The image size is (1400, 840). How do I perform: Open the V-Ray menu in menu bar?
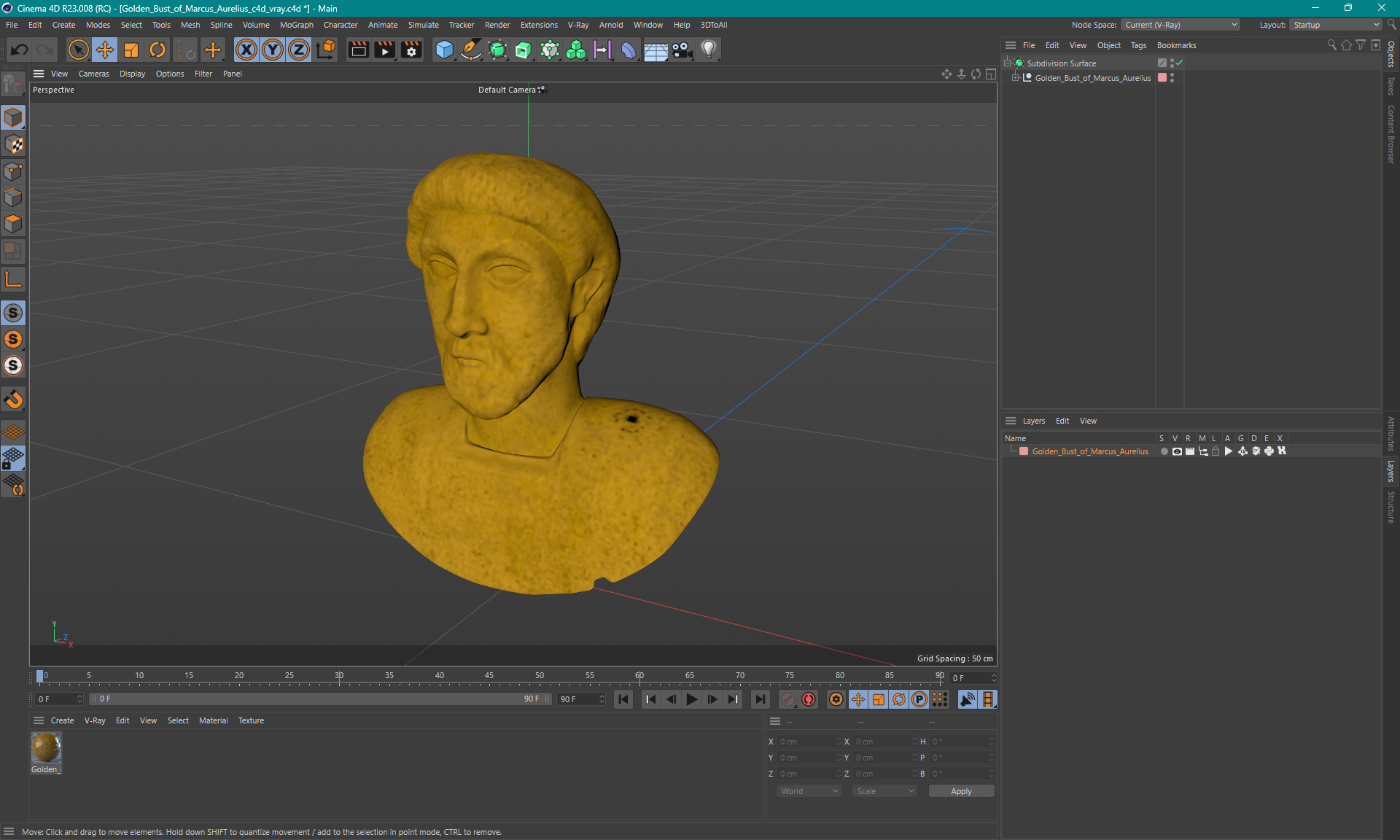coord(578,25)
